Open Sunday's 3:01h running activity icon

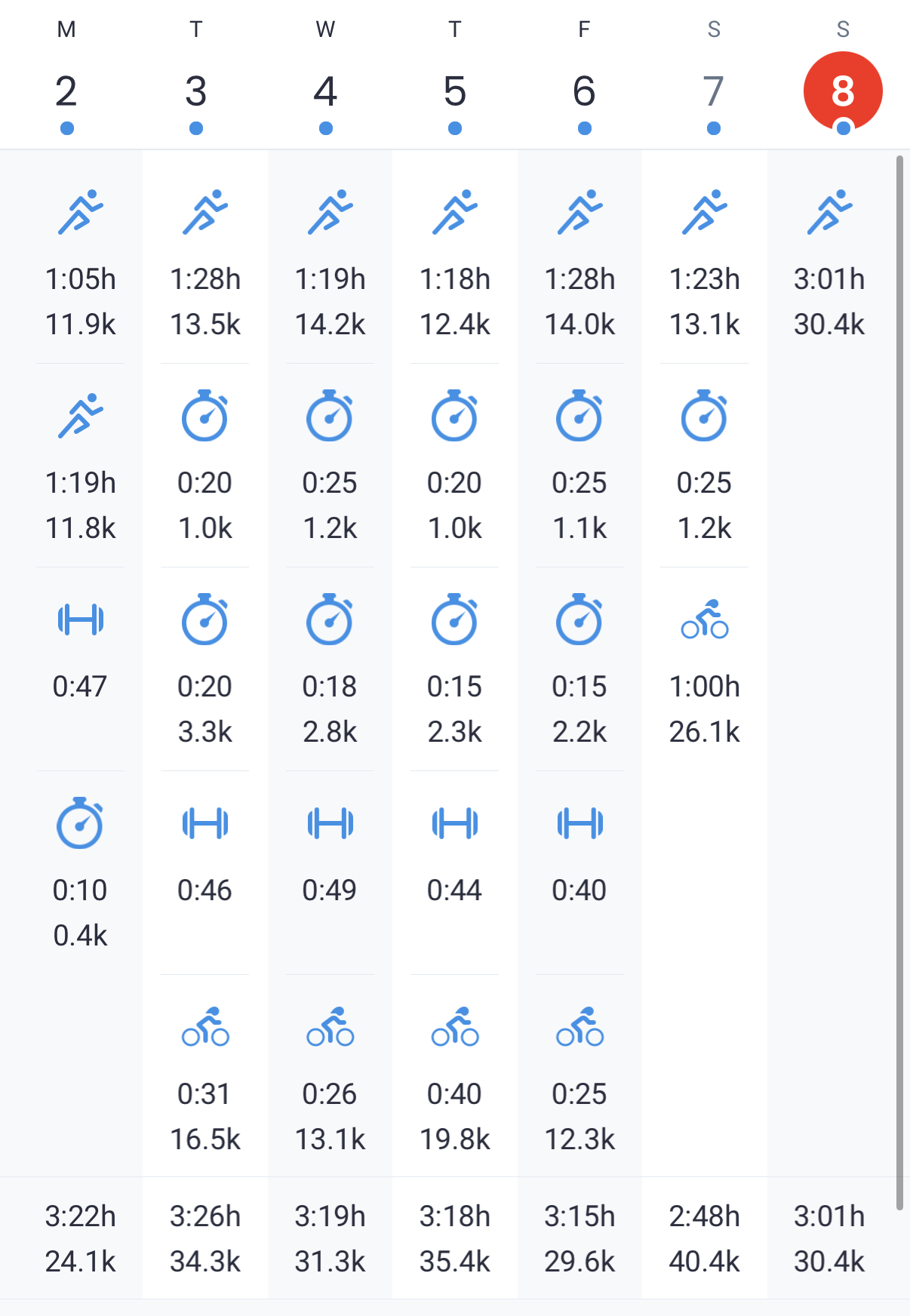(829, 212)
